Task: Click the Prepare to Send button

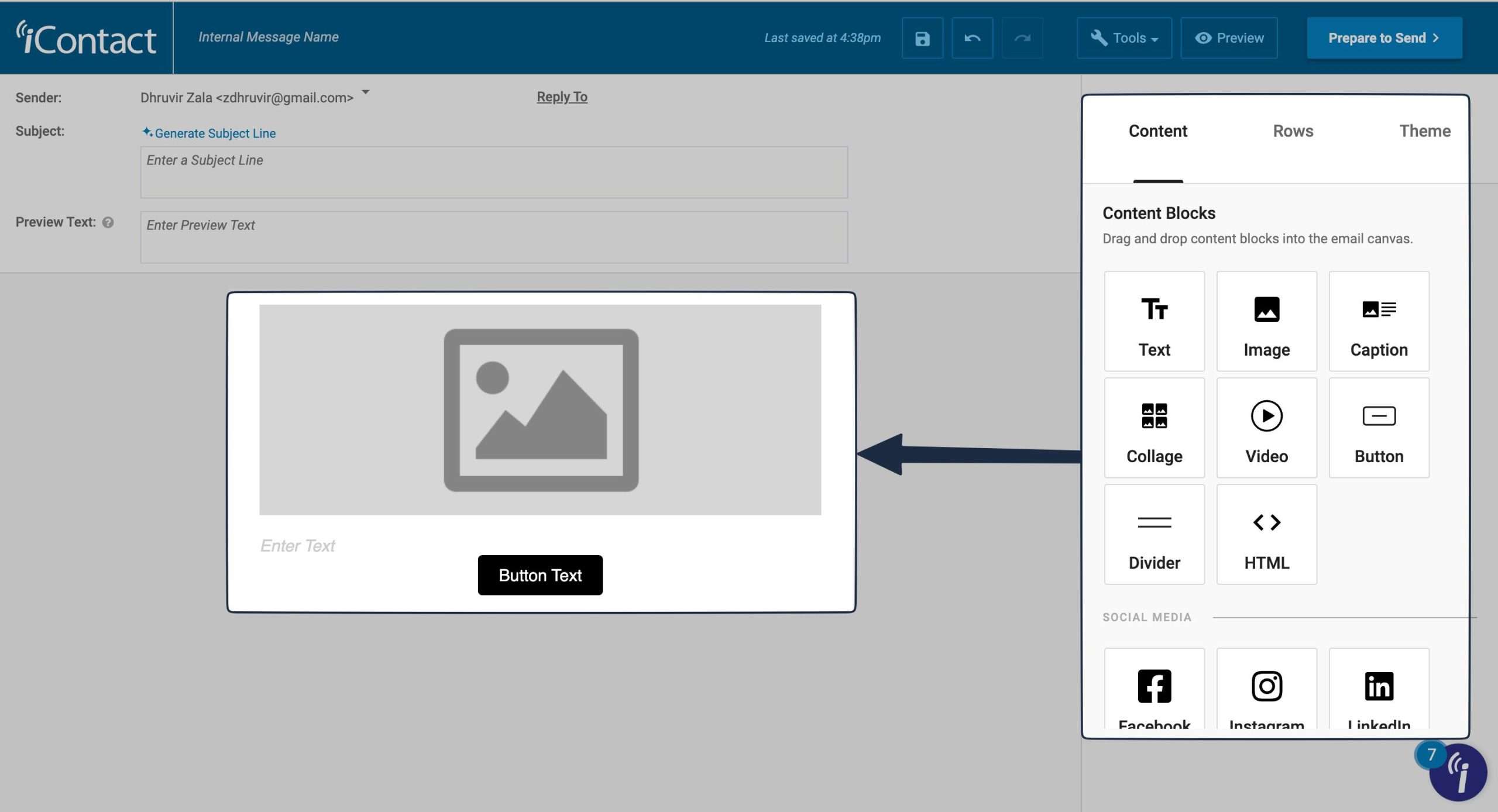Action: coord(1384,37)
